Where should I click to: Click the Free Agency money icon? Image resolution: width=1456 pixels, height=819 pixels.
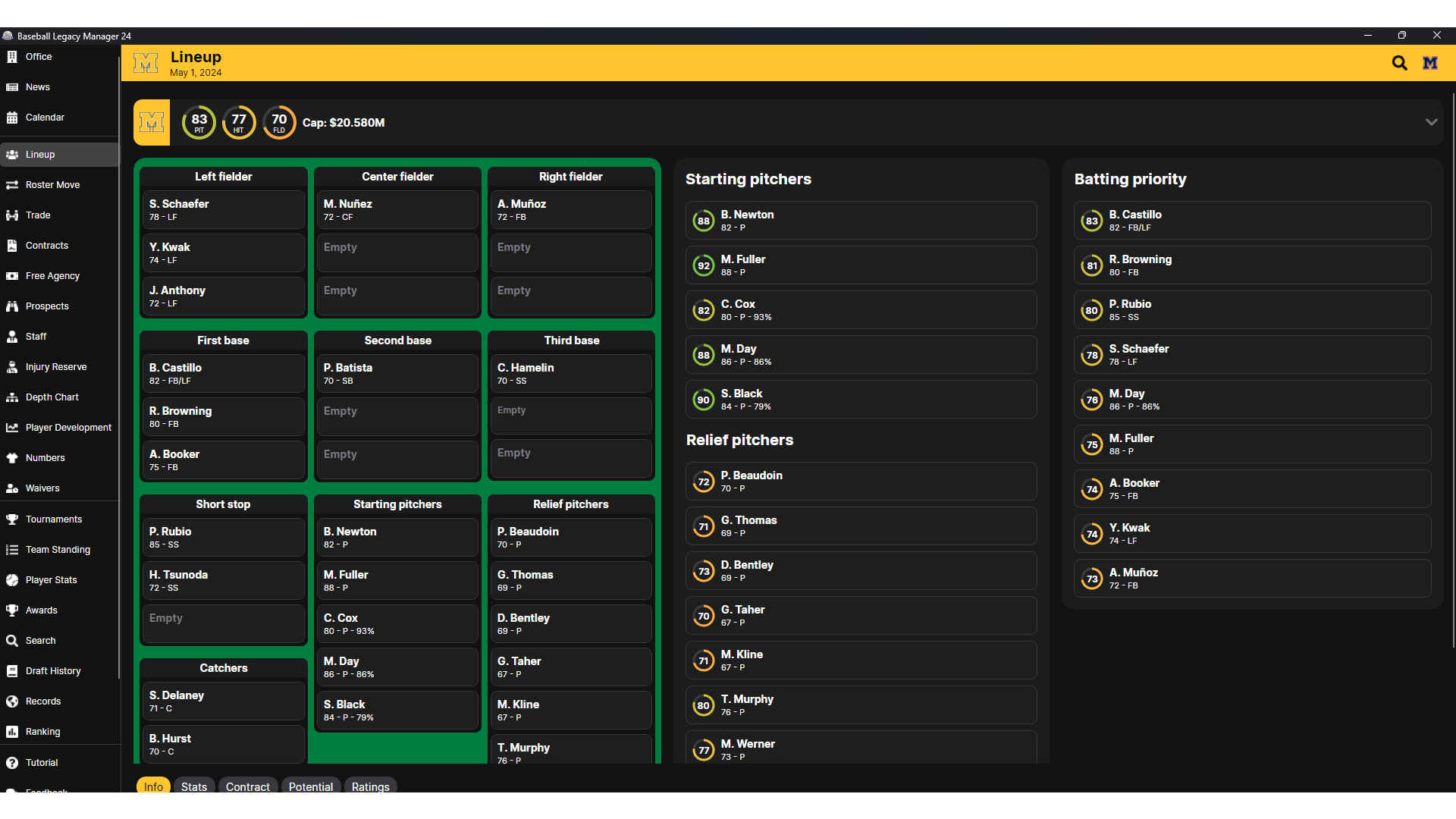[x=12, y=276]
